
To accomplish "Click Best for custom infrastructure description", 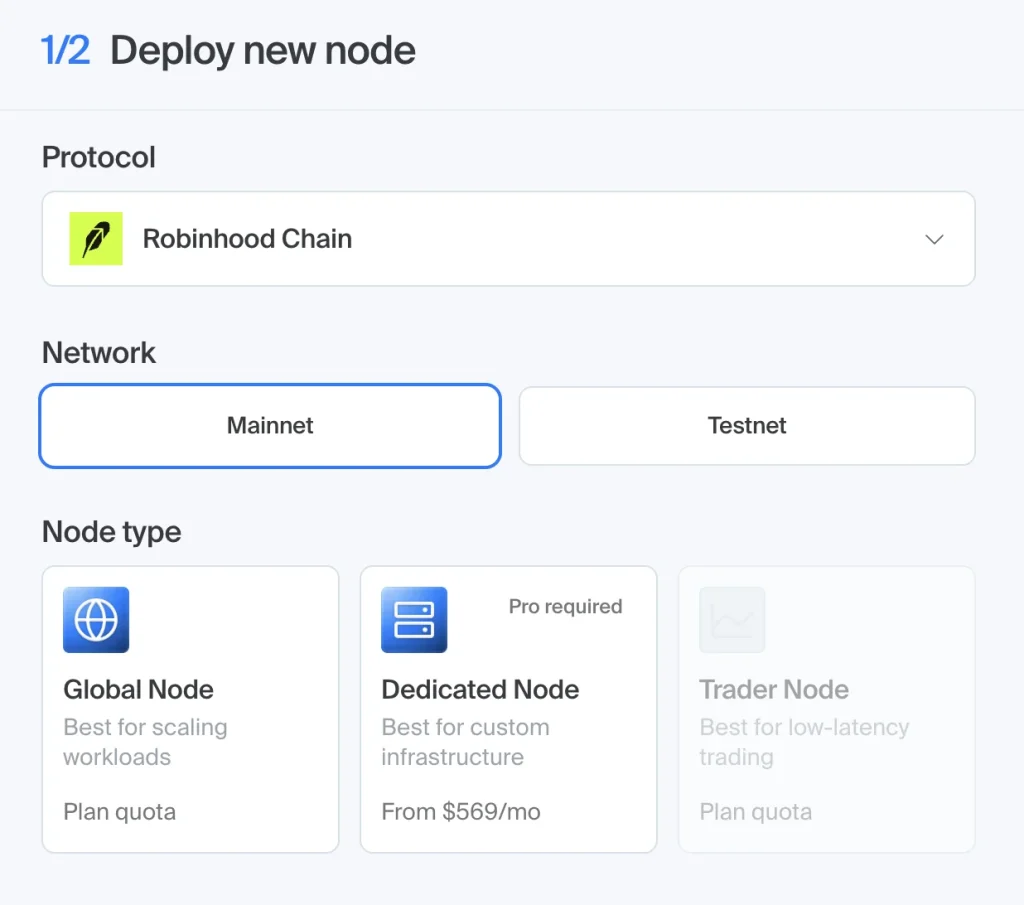I will click(465, 742).
